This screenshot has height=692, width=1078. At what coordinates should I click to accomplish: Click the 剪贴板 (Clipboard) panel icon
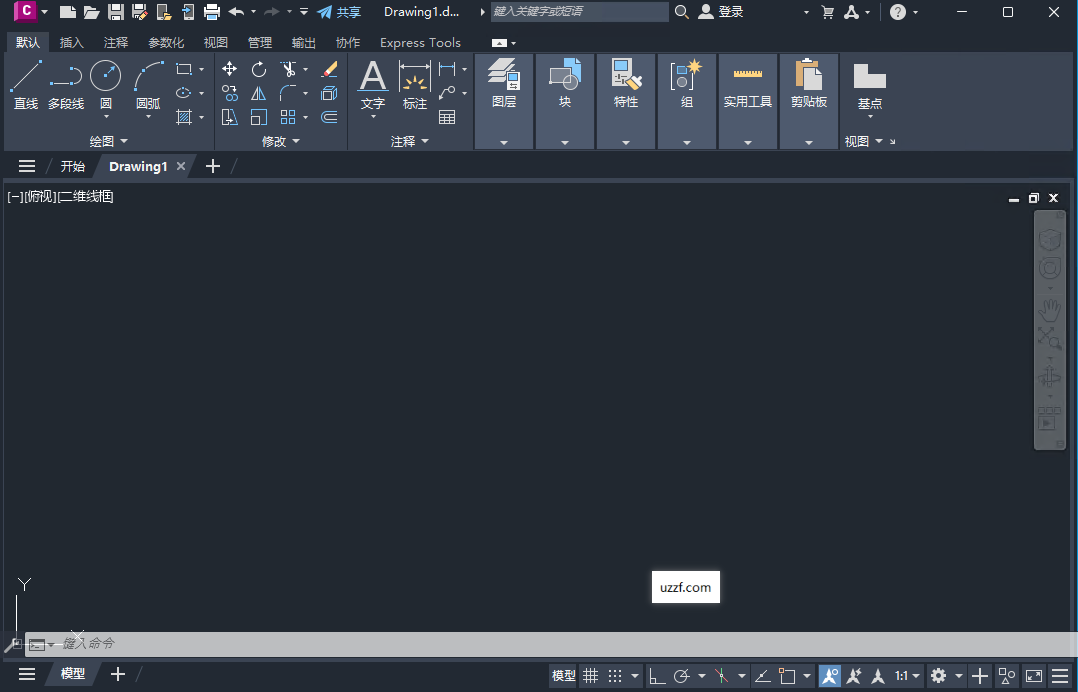[808, 80]
